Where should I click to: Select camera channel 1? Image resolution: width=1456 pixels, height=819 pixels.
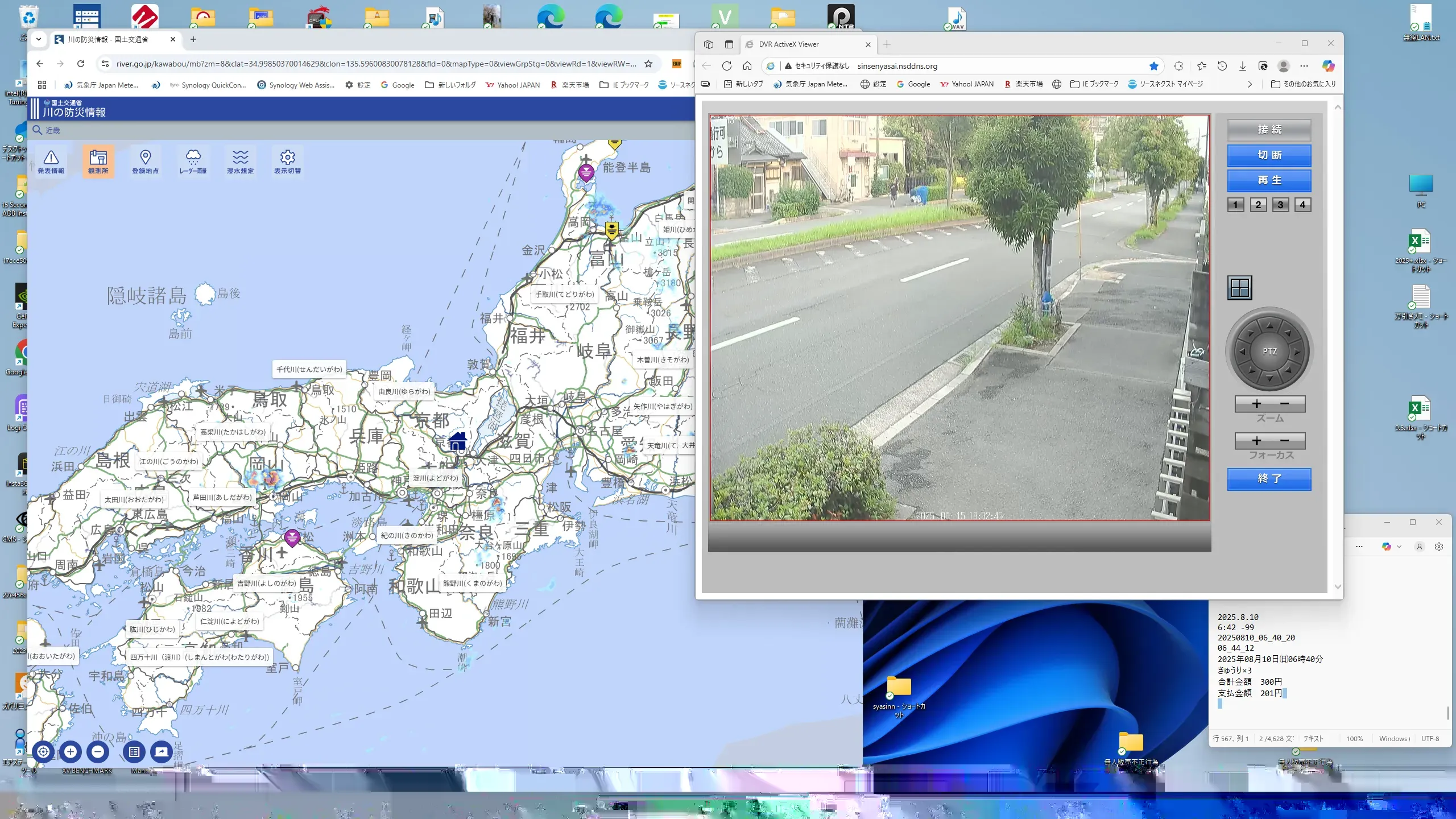[1235, 205]
